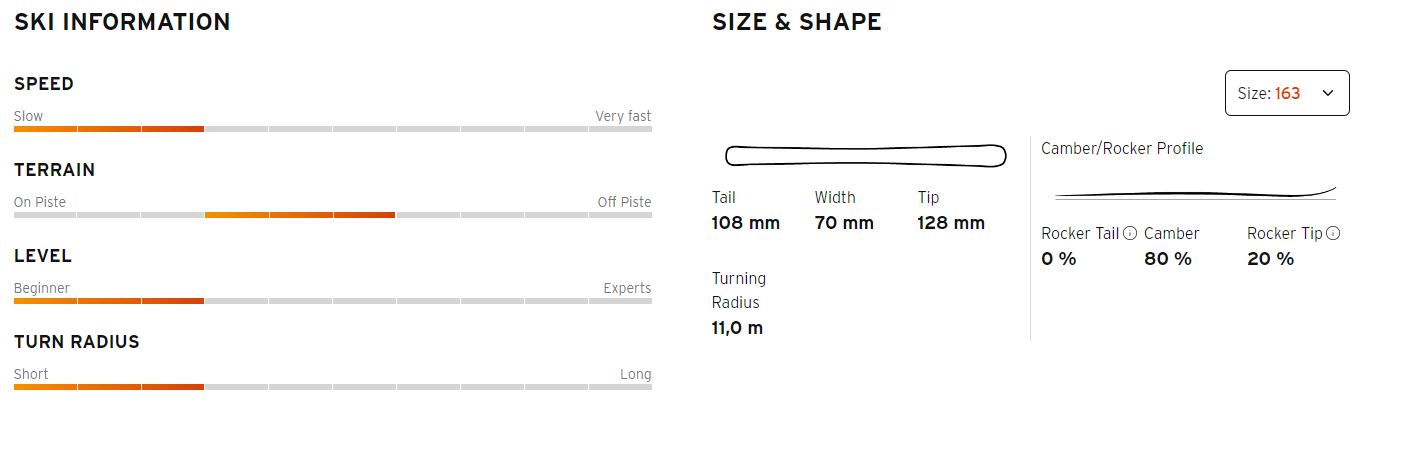The width and height of the screenshot is (1403, 467).
Task: Click the Speed rating bar
Action: [x=333, y=129]
